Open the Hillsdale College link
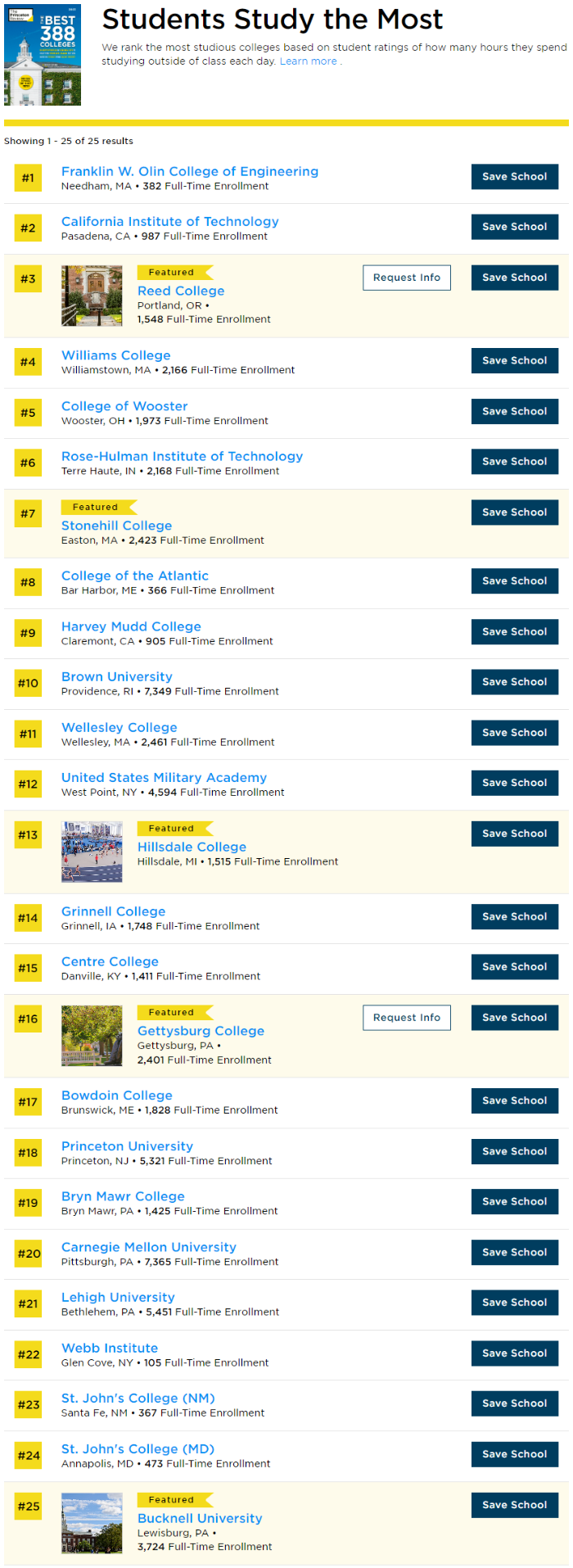Viewport: 573px width, 1568px height. [192, 847]
